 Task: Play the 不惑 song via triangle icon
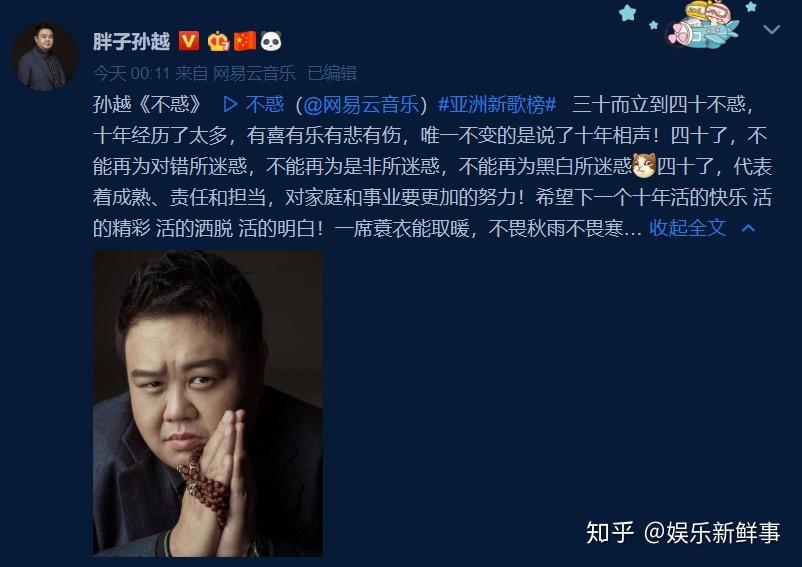[230, 104]
